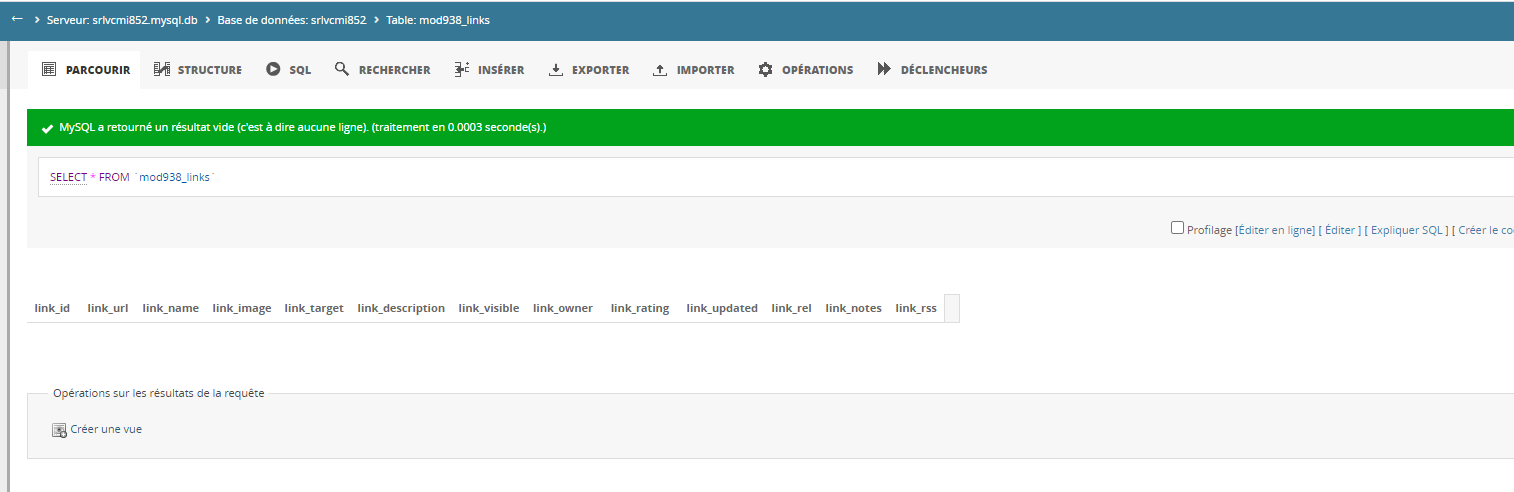Click the Rechercher magnifier icon
Image resolution: width=1514 pixels, height=492 pixels.
(342, 70)
